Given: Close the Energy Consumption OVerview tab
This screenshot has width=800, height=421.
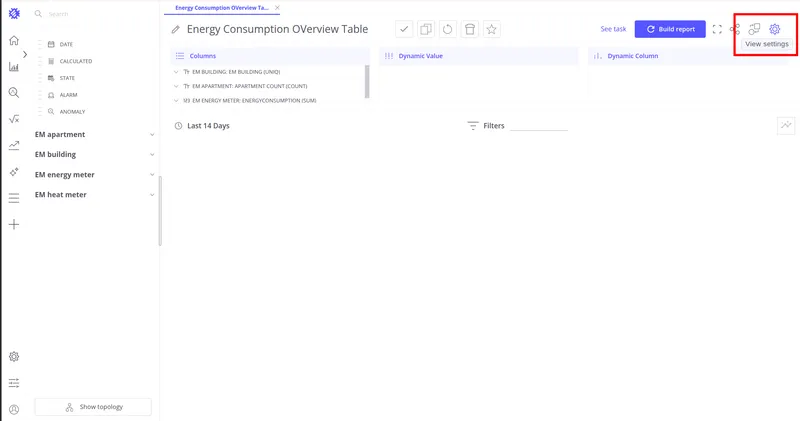Looking at the screenshot, I should [x=277, y=8].
